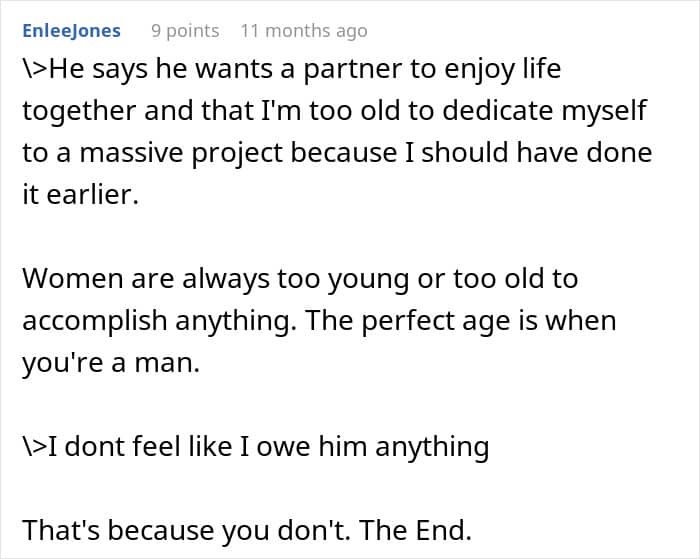Click the line starting "to a massive project"
Image resolution: width=700 pixels, height=559 pixels.
click(x=337, y=152)
